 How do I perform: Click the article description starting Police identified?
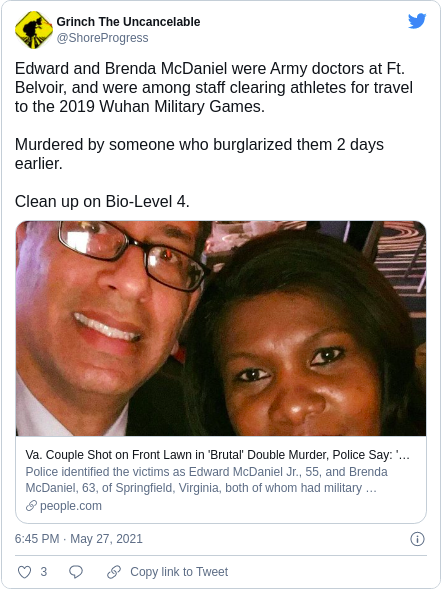click(x=207, y=480)
